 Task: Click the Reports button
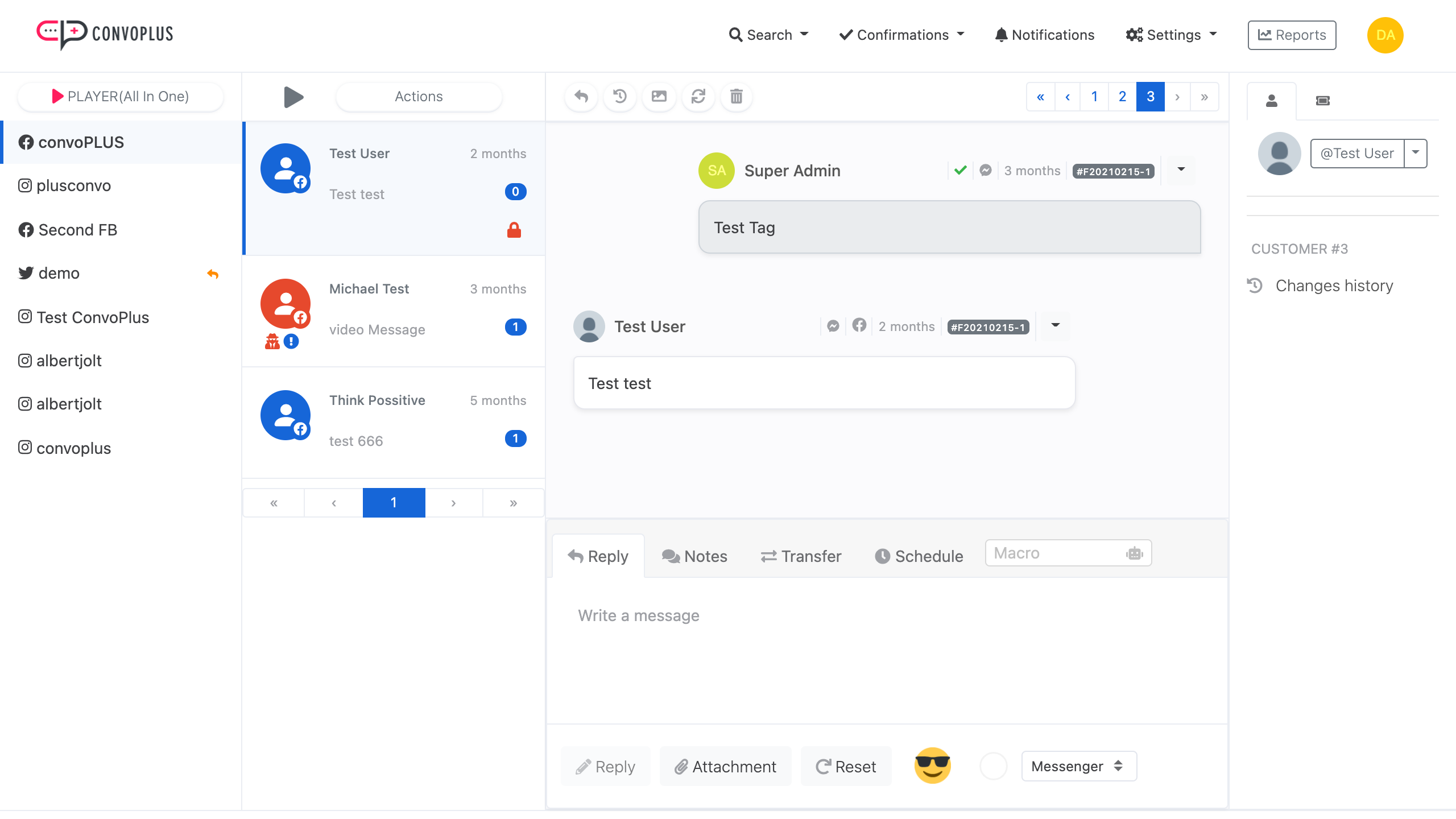pos(1292,35)
